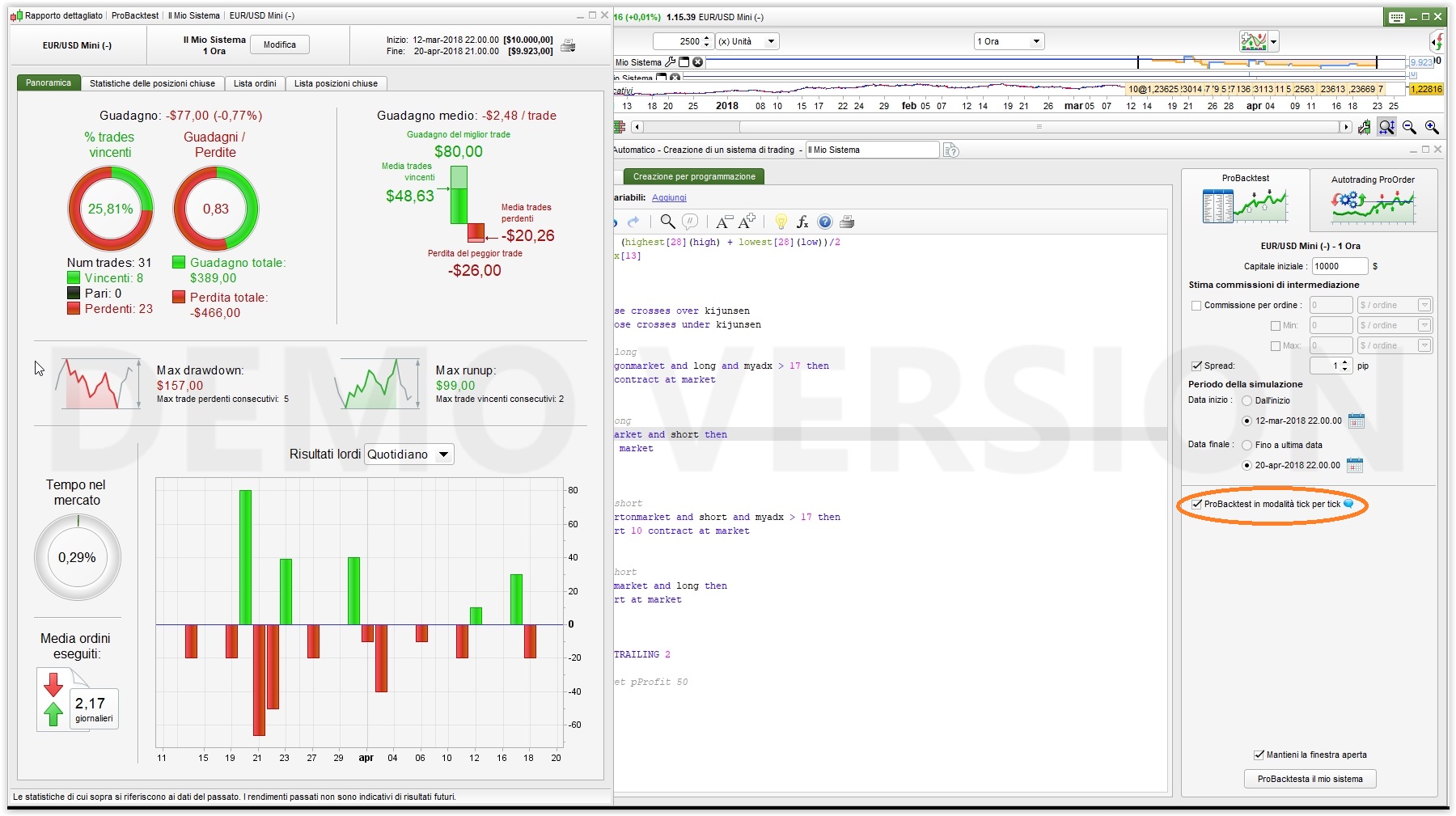Click the tick-by-tick info bubble icon

pyautogui.click(x=1348, y=504)
